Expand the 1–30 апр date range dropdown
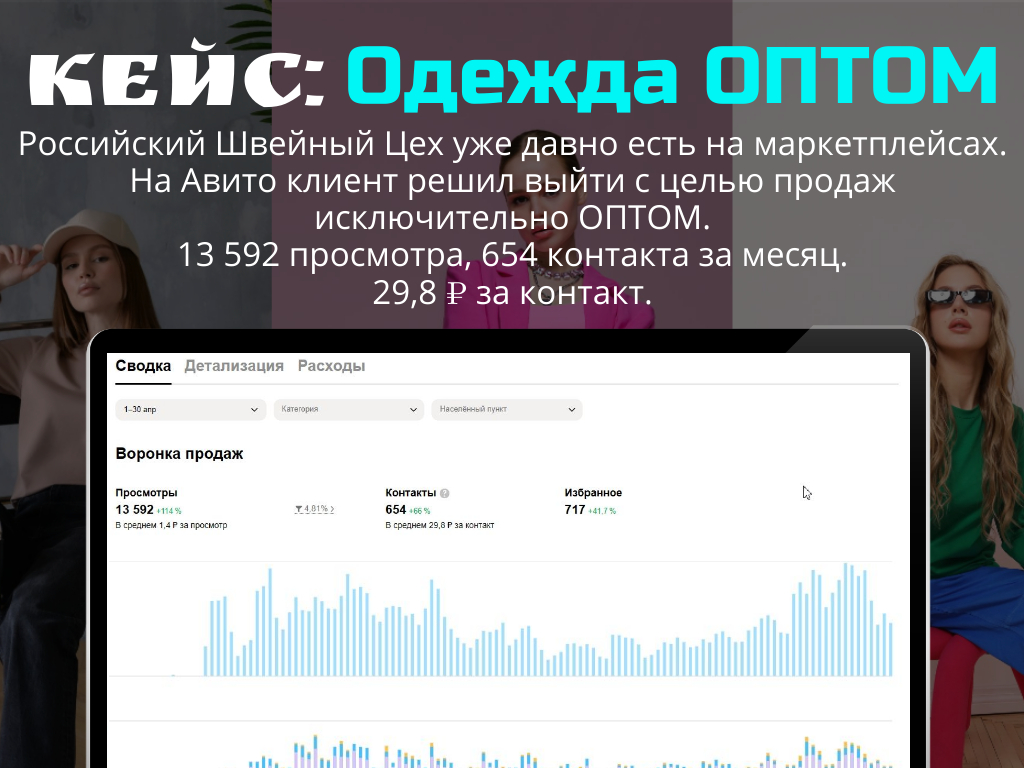Viewport: 1024px width, 768px height. [x=191, y=409]
